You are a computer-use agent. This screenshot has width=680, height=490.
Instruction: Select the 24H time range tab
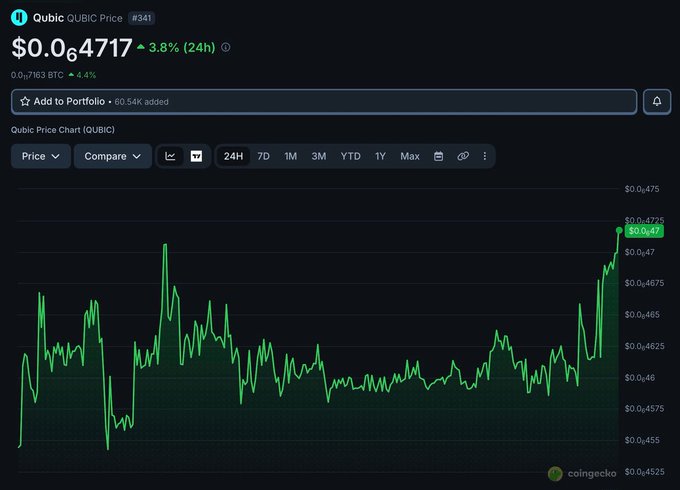point(233,156)
